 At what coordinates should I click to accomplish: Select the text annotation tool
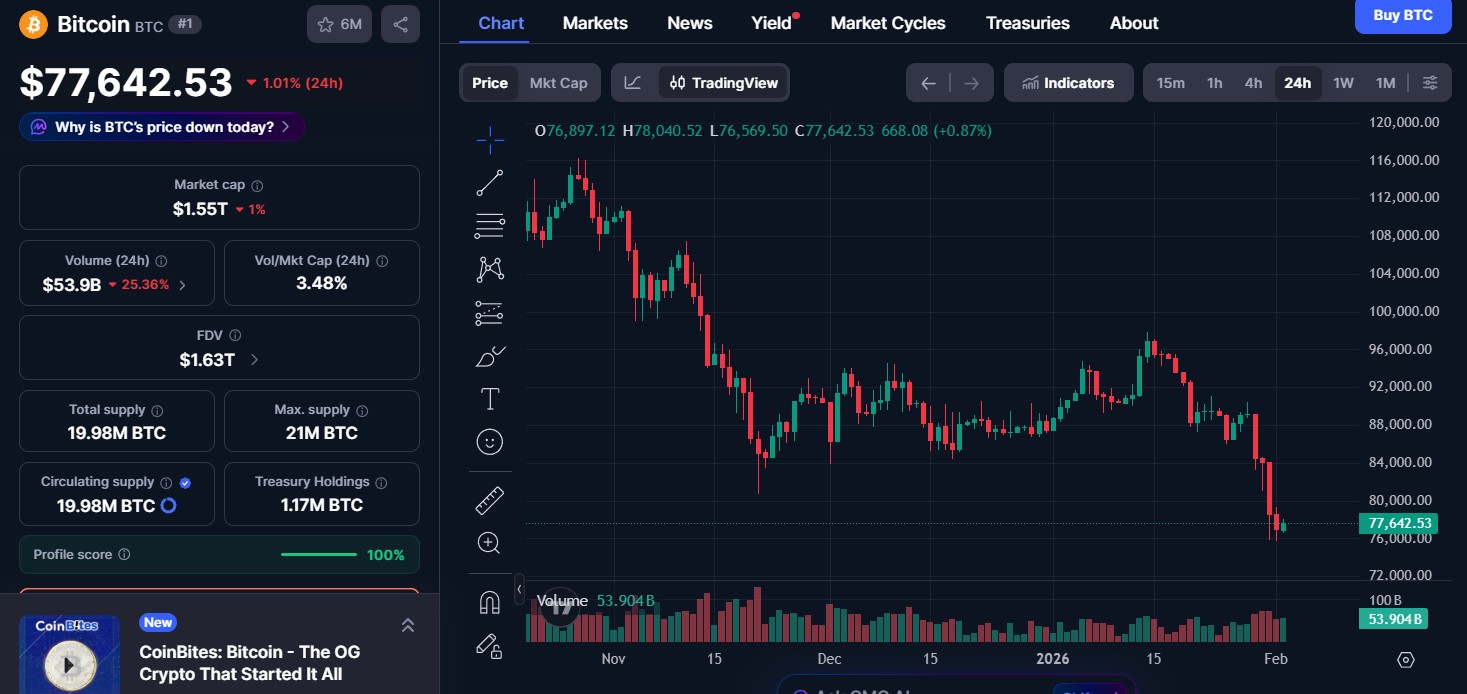[x=489, y=398]
